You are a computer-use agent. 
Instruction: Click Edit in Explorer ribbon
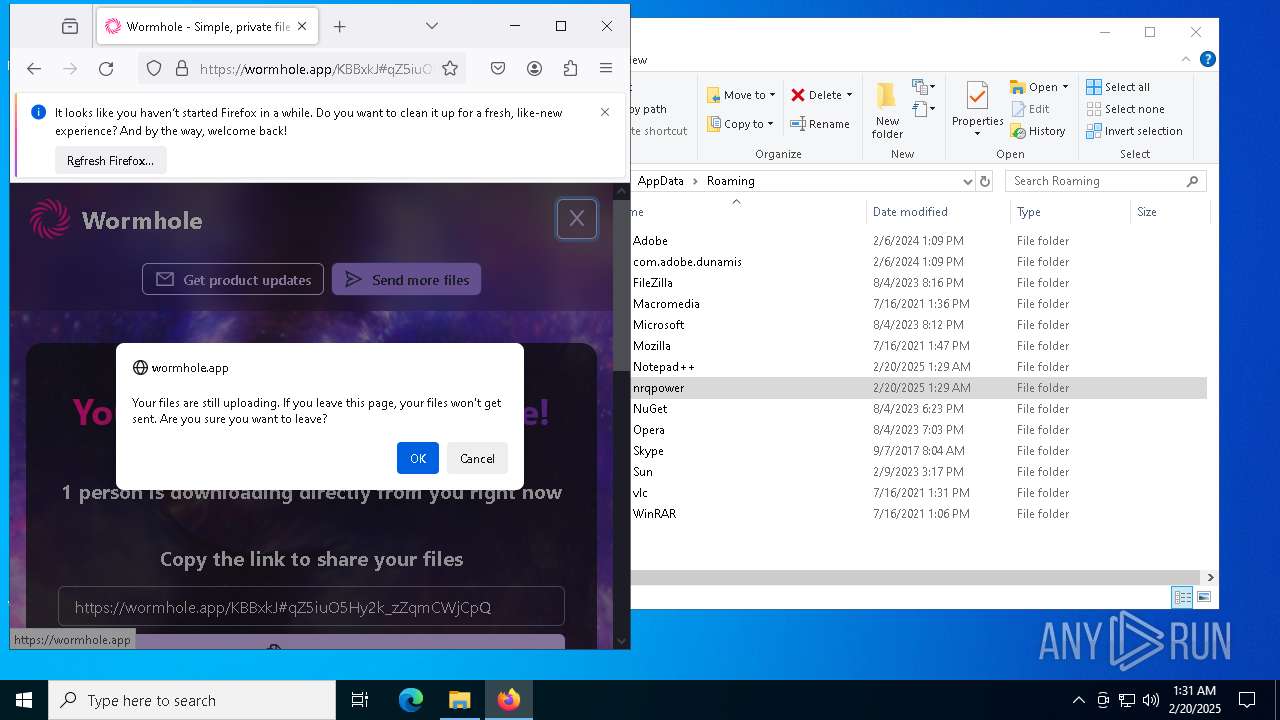point(1030,109)
